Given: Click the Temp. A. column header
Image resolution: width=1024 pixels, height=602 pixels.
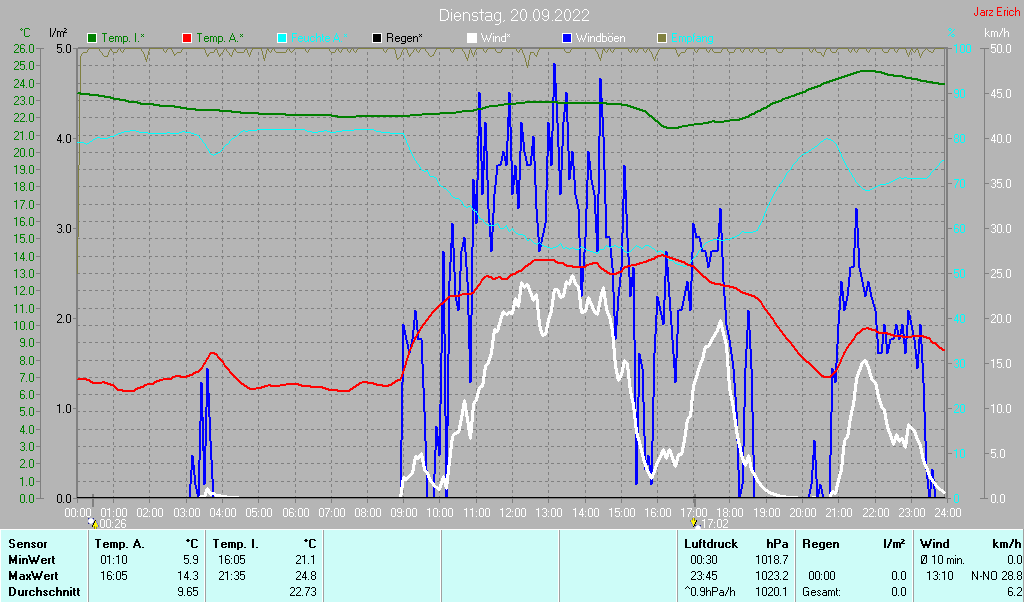Looking at the screenshot, I should (120, 544).
